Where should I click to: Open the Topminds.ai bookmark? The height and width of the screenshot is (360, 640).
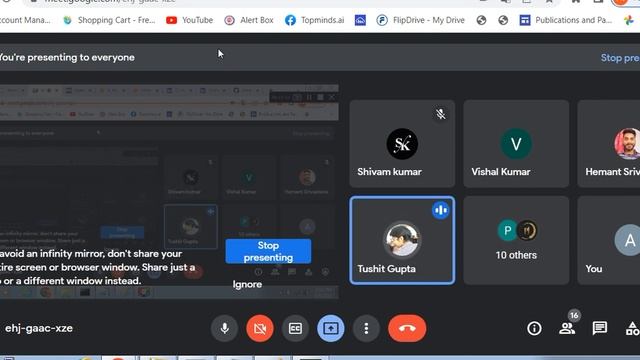(314, 20)
